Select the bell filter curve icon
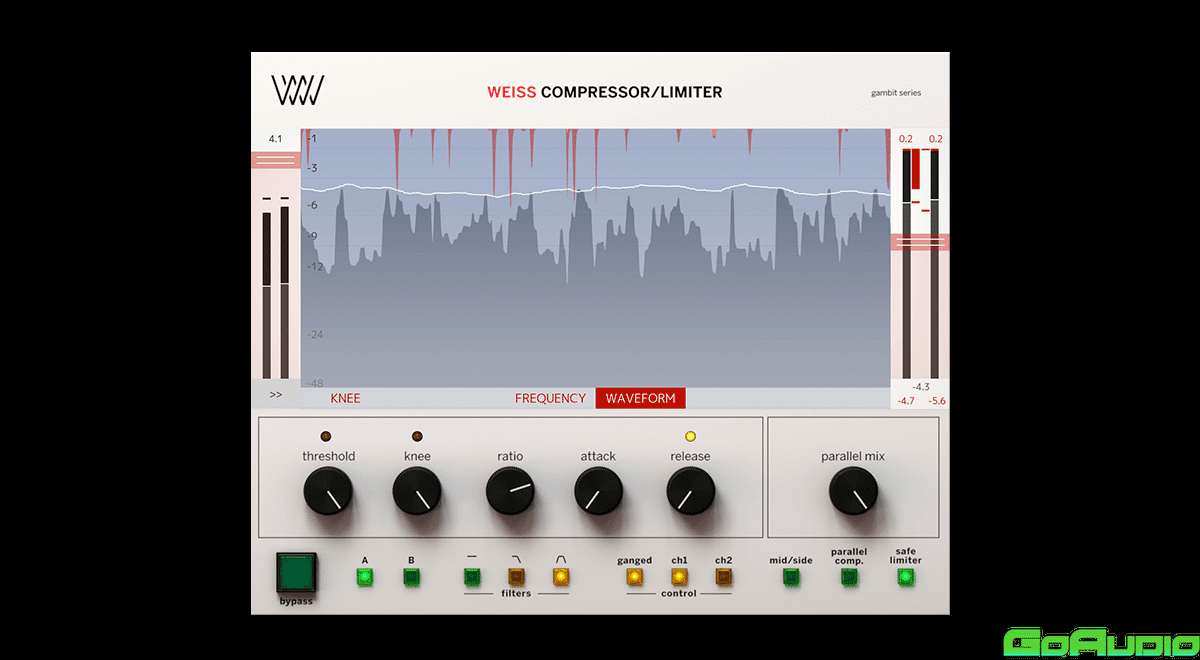Viewport: 1200px width, 660px height. [560, 576]
